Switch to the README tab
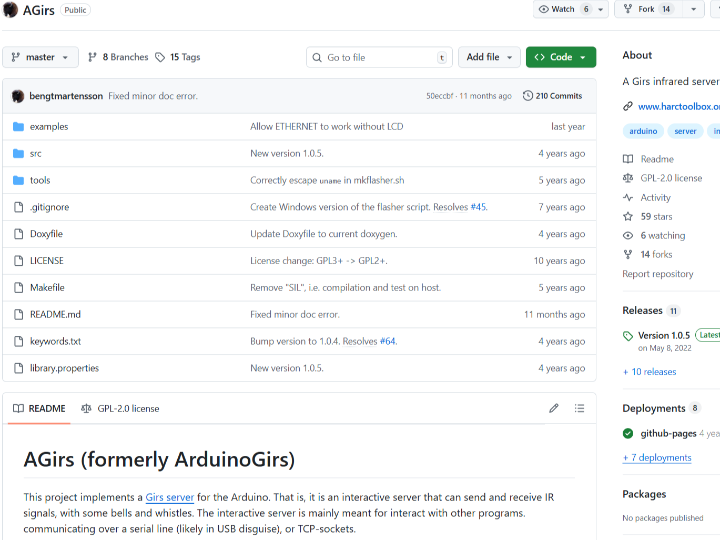 tap(38, 408)
